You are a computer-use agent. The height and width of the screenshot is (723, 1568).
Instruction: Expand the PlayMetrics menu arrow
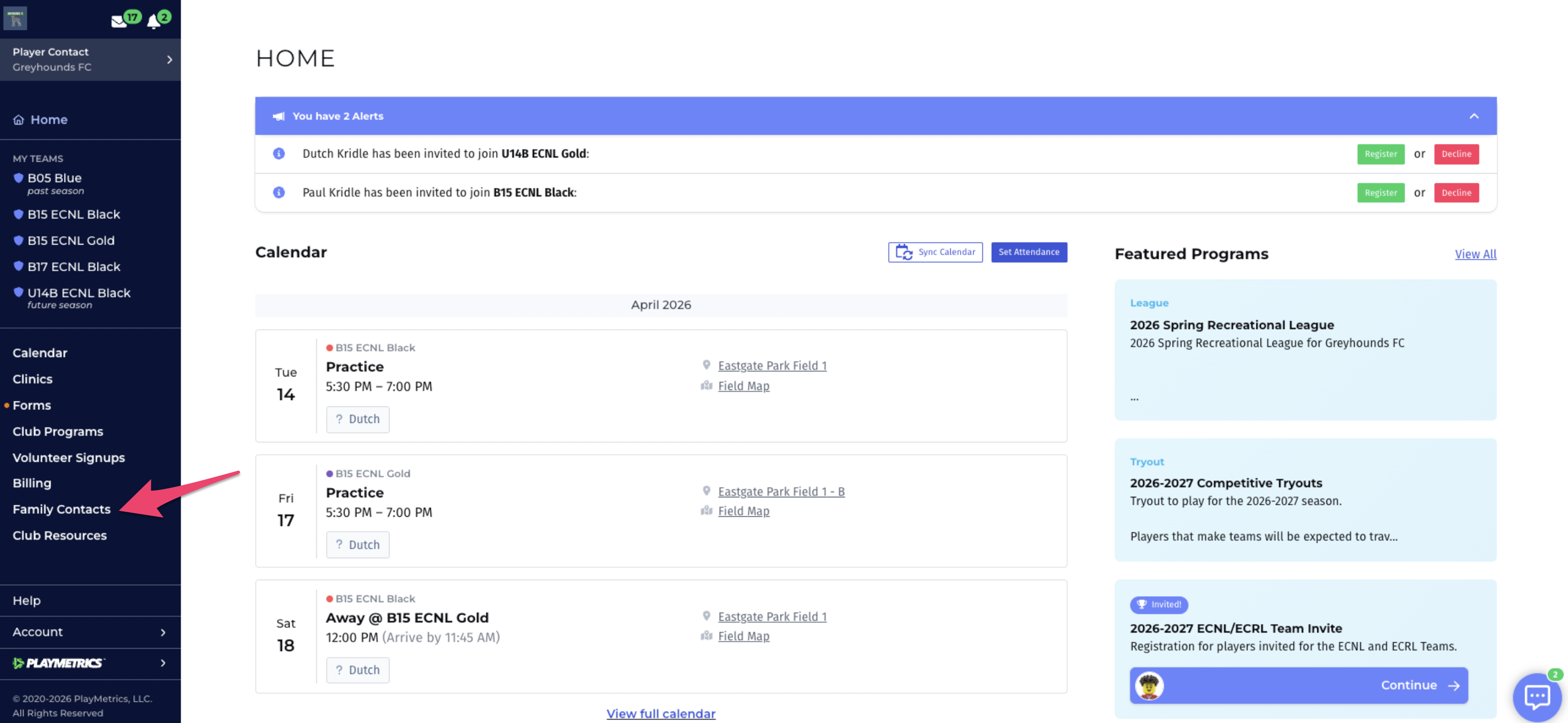coord(163,663)
